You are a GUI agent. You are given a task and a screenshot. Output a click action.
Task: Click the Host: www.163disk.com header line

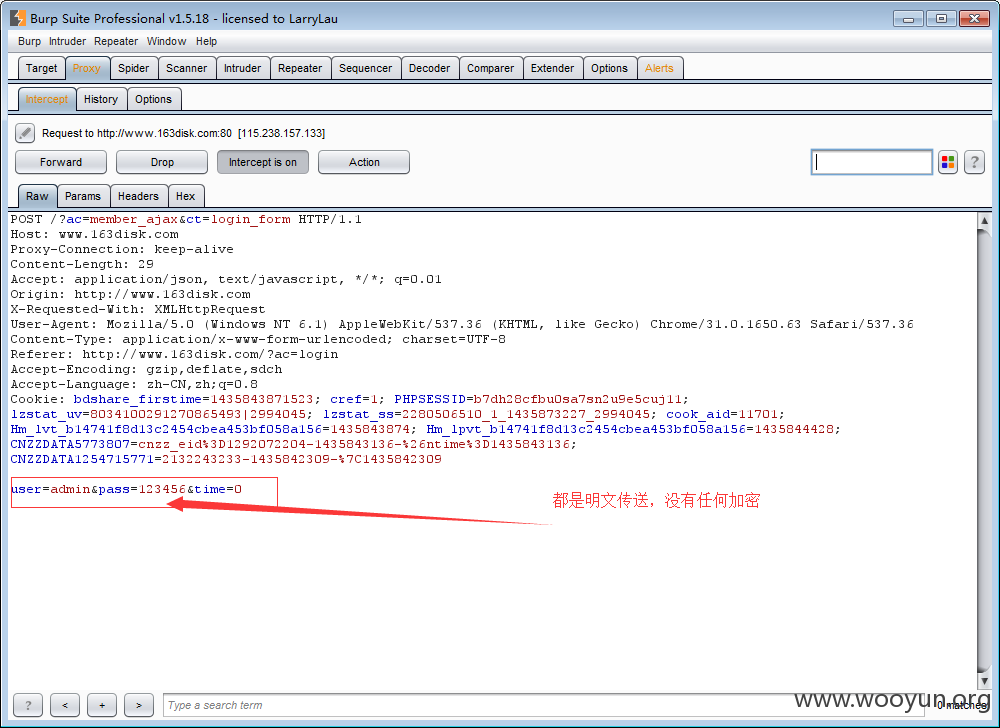point(94,234)
